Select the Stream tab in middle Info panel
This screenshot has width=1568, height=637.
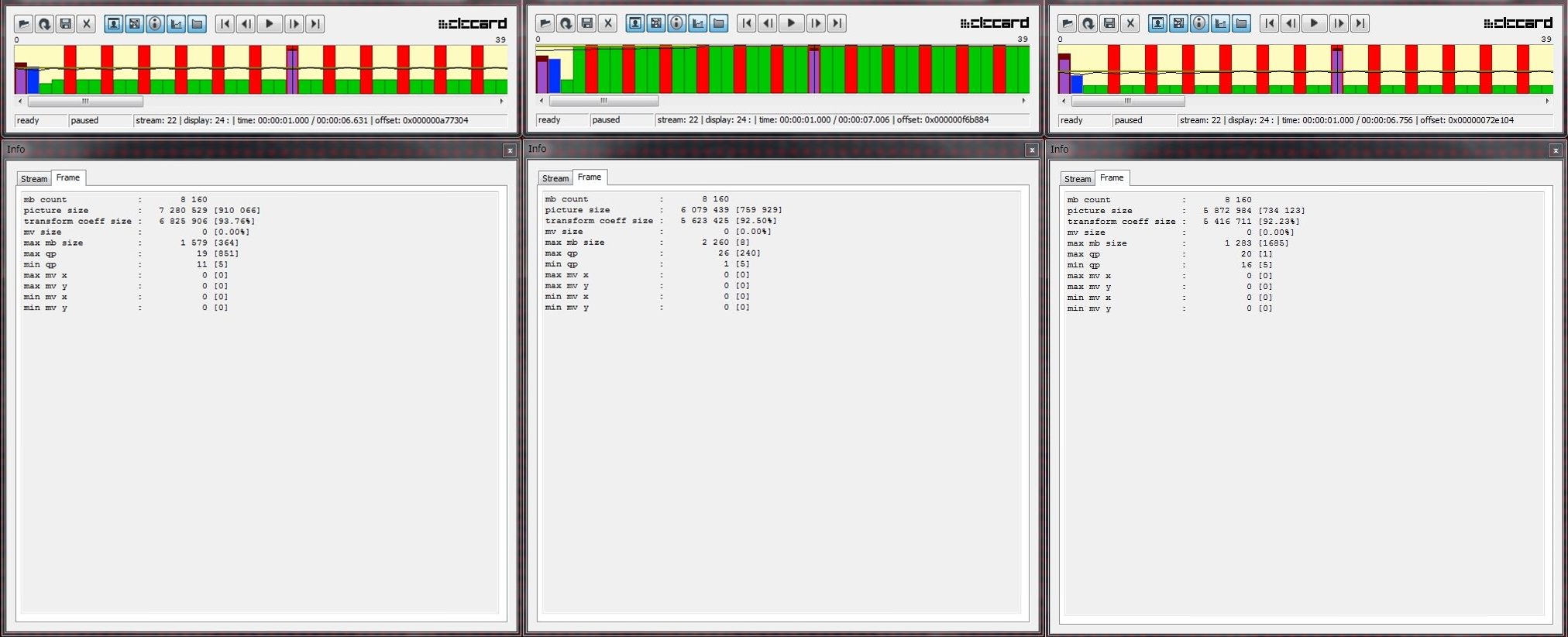point(555,178)
